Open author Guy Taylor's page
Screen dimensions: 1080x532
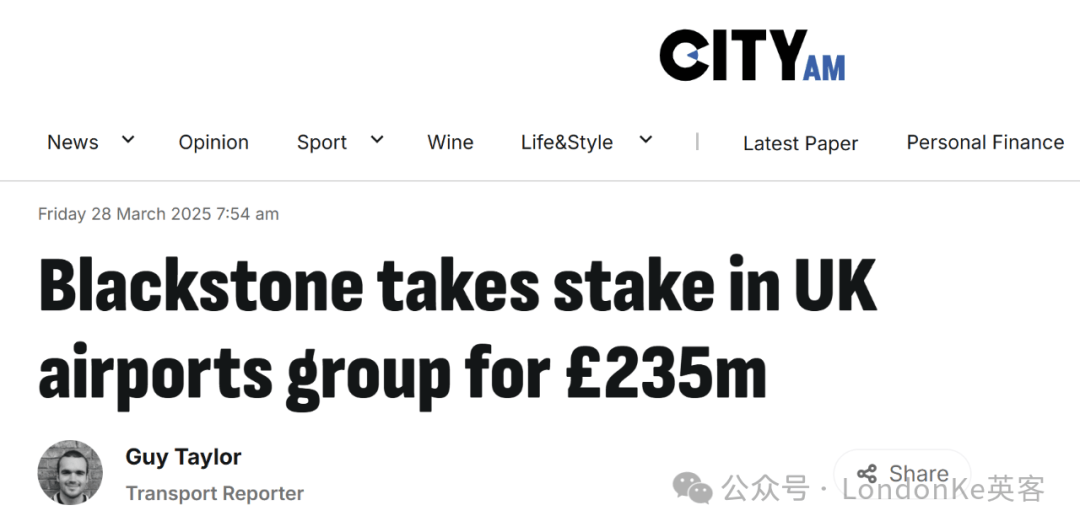tap(183, 457)
